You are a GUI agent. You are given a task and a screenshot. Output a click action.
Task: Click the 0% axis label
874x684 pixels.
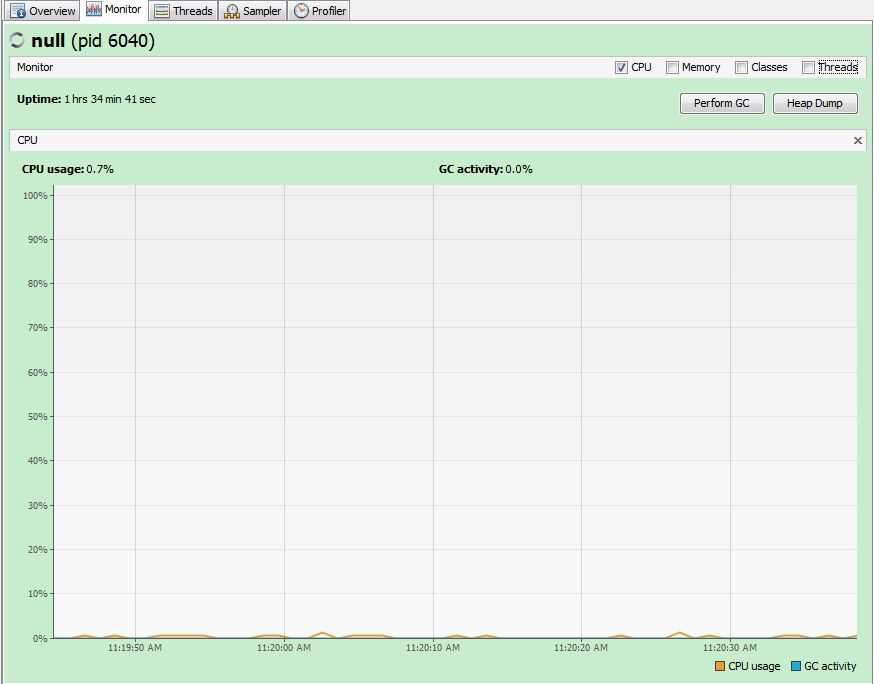click(x=40, y=638)
